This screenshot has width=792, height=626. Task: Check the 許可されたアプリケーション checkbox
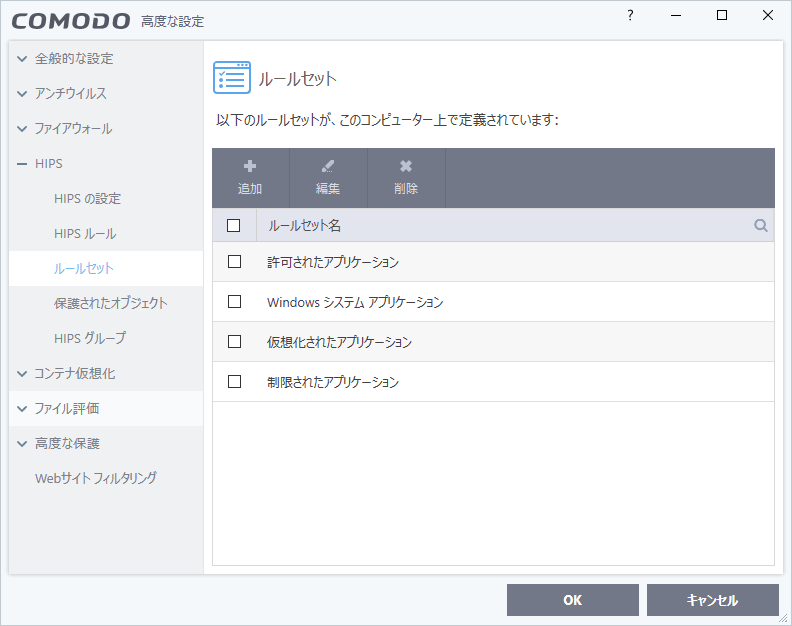[x=235, y=262]
